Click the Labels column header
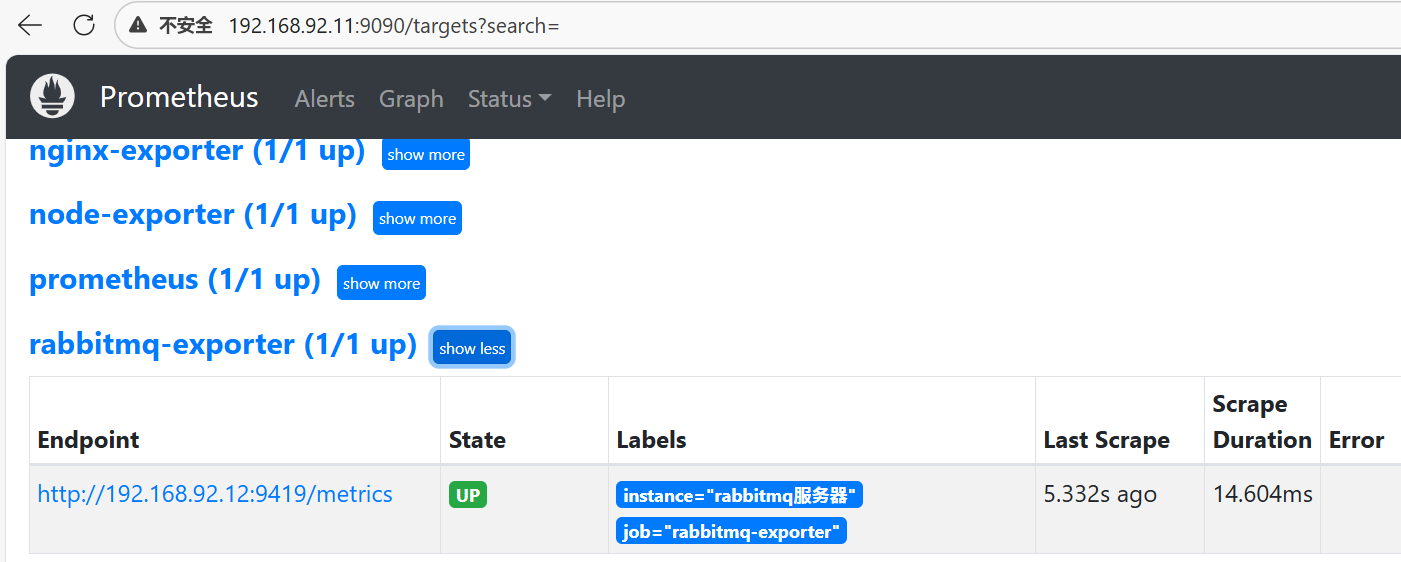This screenshot has height=562, width=1401. click(651, 440)
